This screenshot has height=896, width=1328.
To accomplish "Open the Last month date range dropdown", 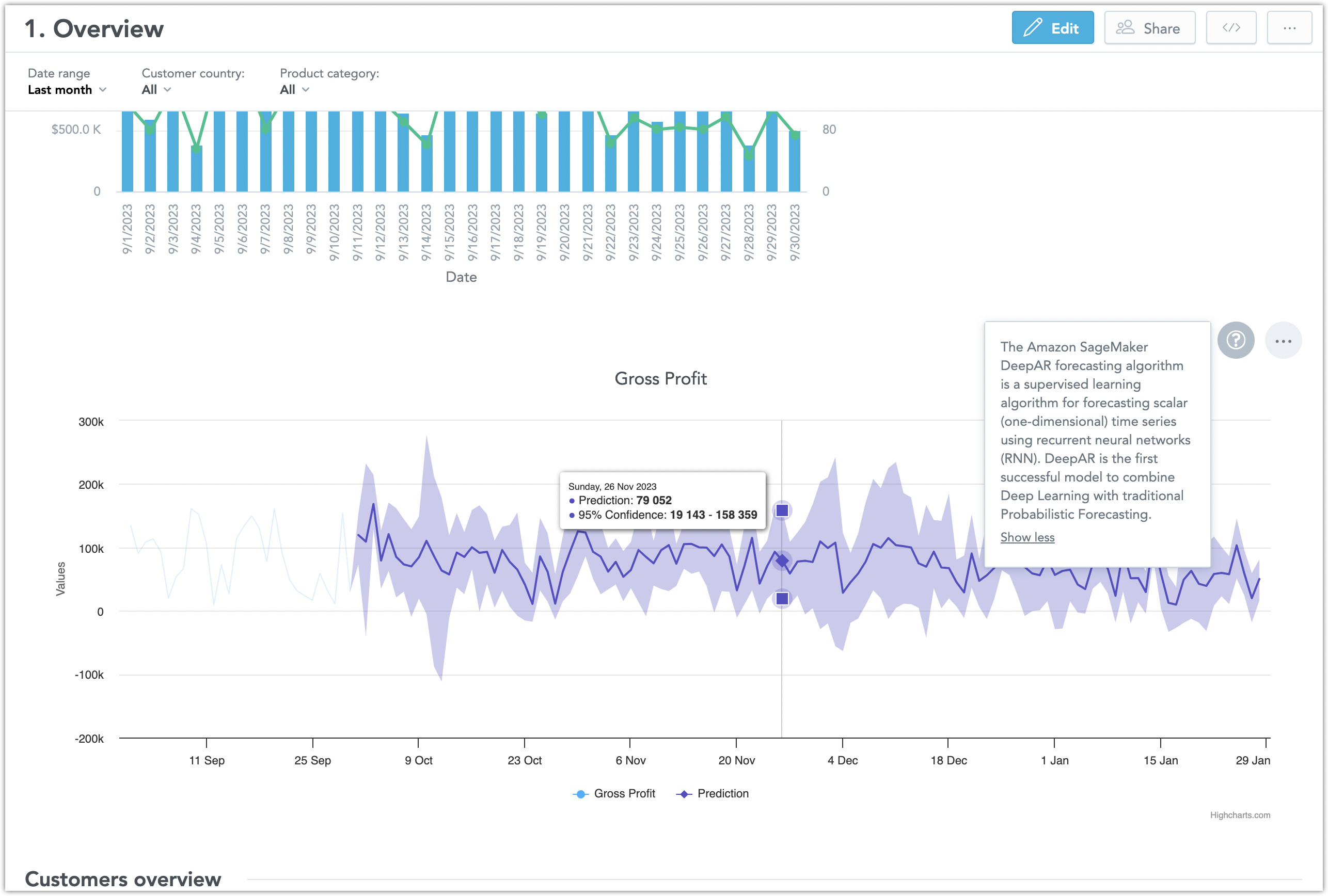I will [x=67, y=90].
